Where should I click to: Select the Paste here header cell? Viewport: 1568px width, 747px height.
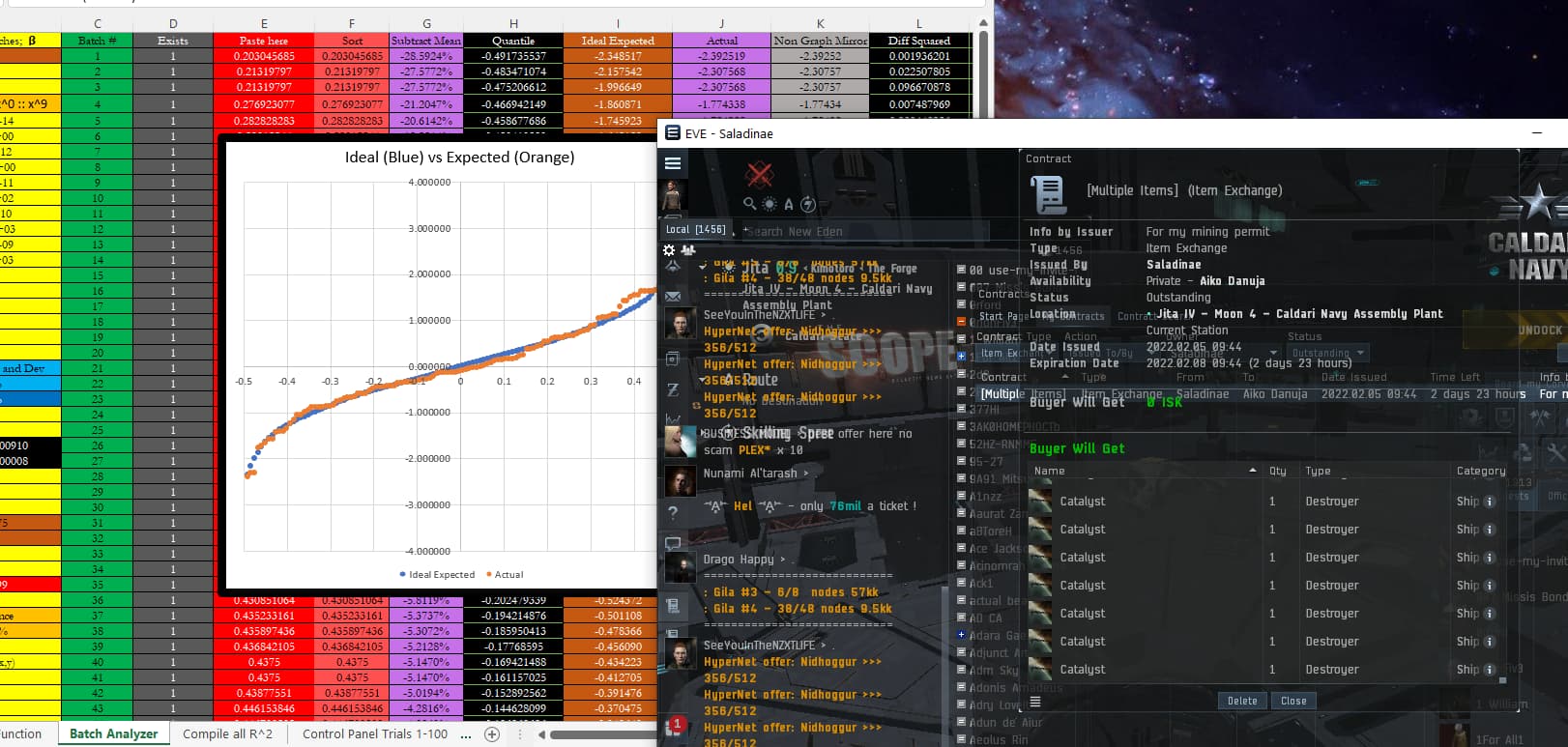(264, 41)
